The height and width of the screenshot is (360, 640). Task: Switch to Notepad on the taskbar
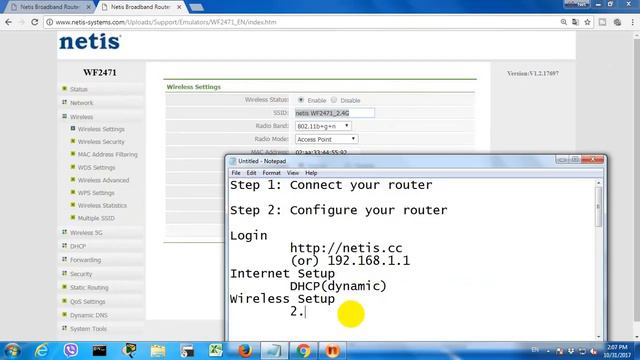point(274,351)
